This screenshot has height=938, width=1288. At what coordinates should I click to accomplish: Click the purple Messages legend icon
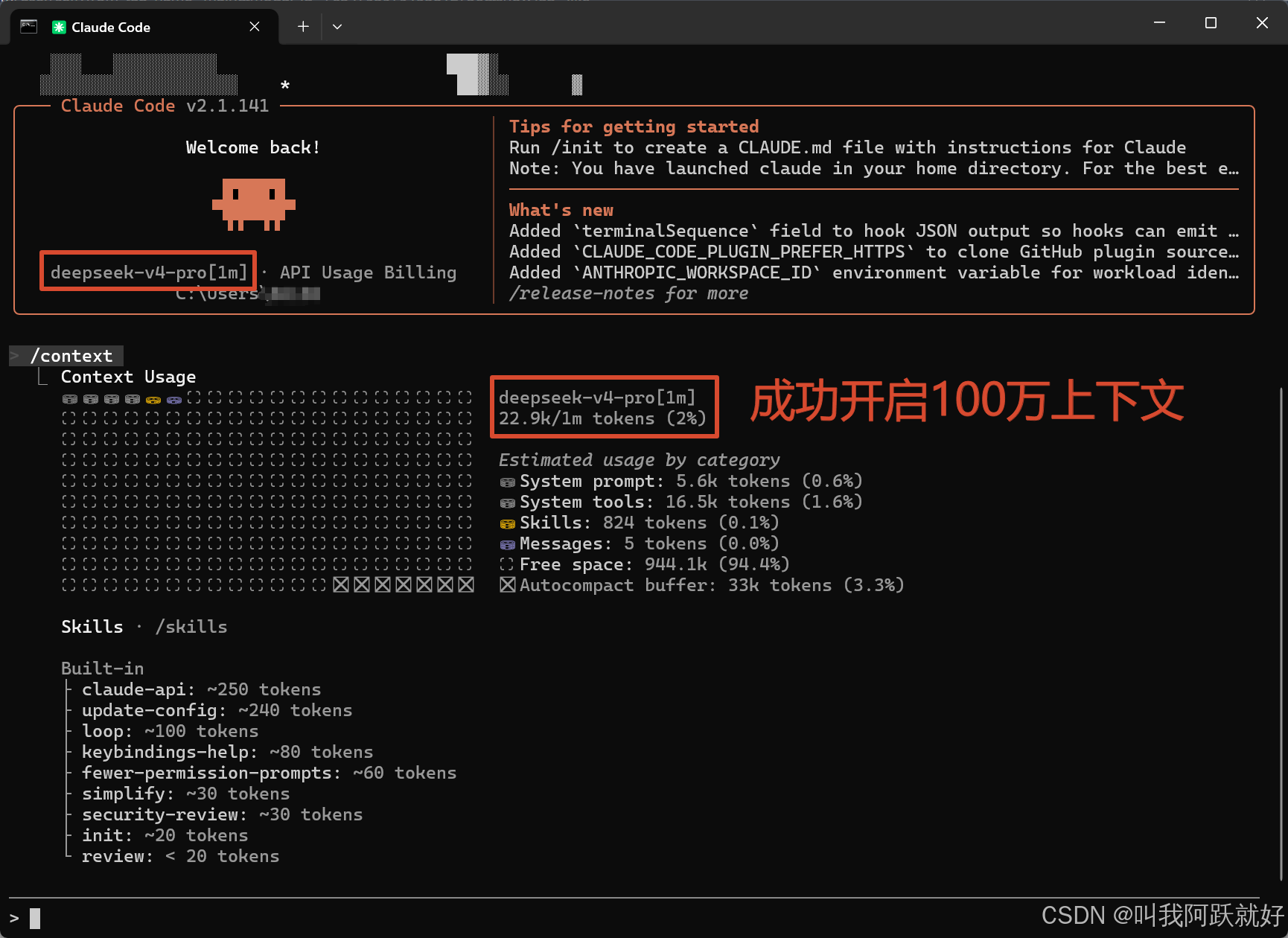[508, 545]
